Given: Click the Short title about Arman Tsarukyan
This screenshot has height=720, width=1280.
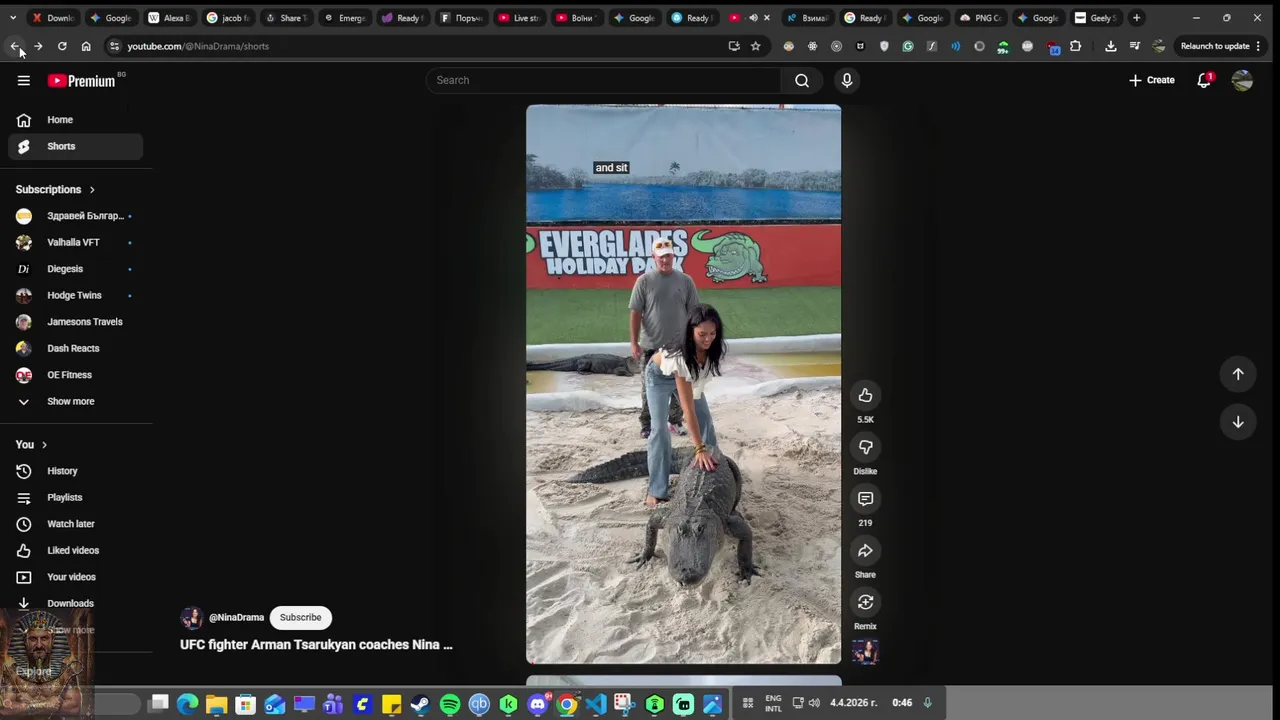Looking at the screenshot, I should tap(316, 645).
